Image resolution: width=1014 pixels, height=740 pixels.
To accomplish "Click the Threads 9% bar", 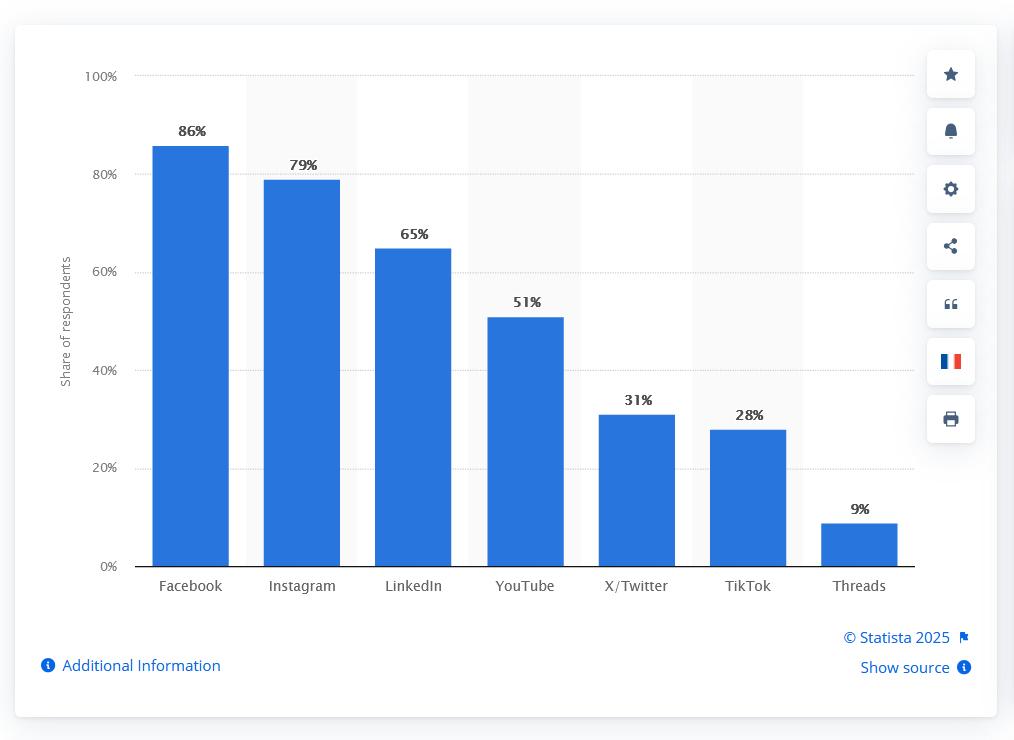I will pyautogui.click(x=859, y=545).
